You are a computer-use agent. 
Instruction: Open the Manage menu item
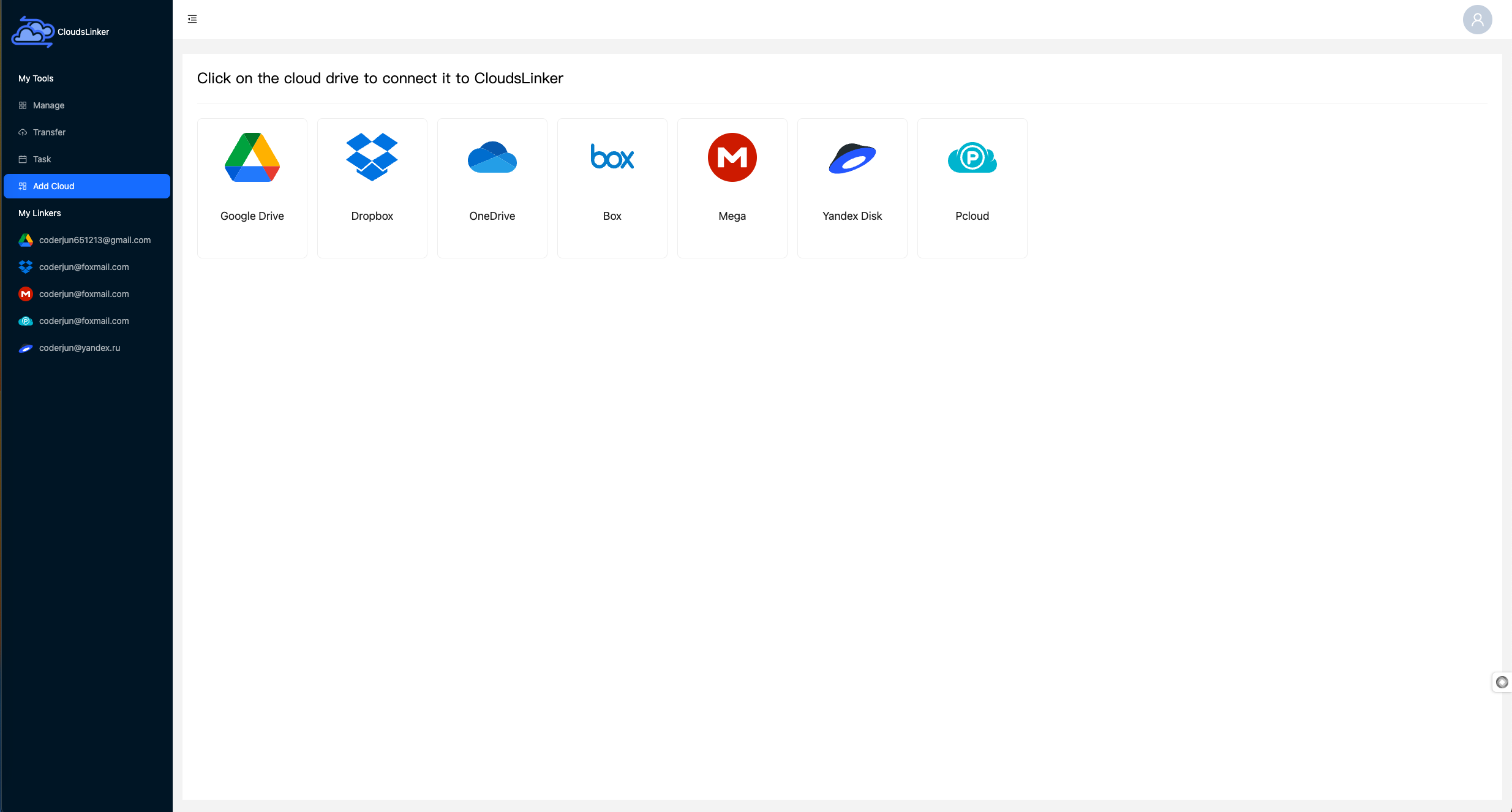tap(87, 105)
